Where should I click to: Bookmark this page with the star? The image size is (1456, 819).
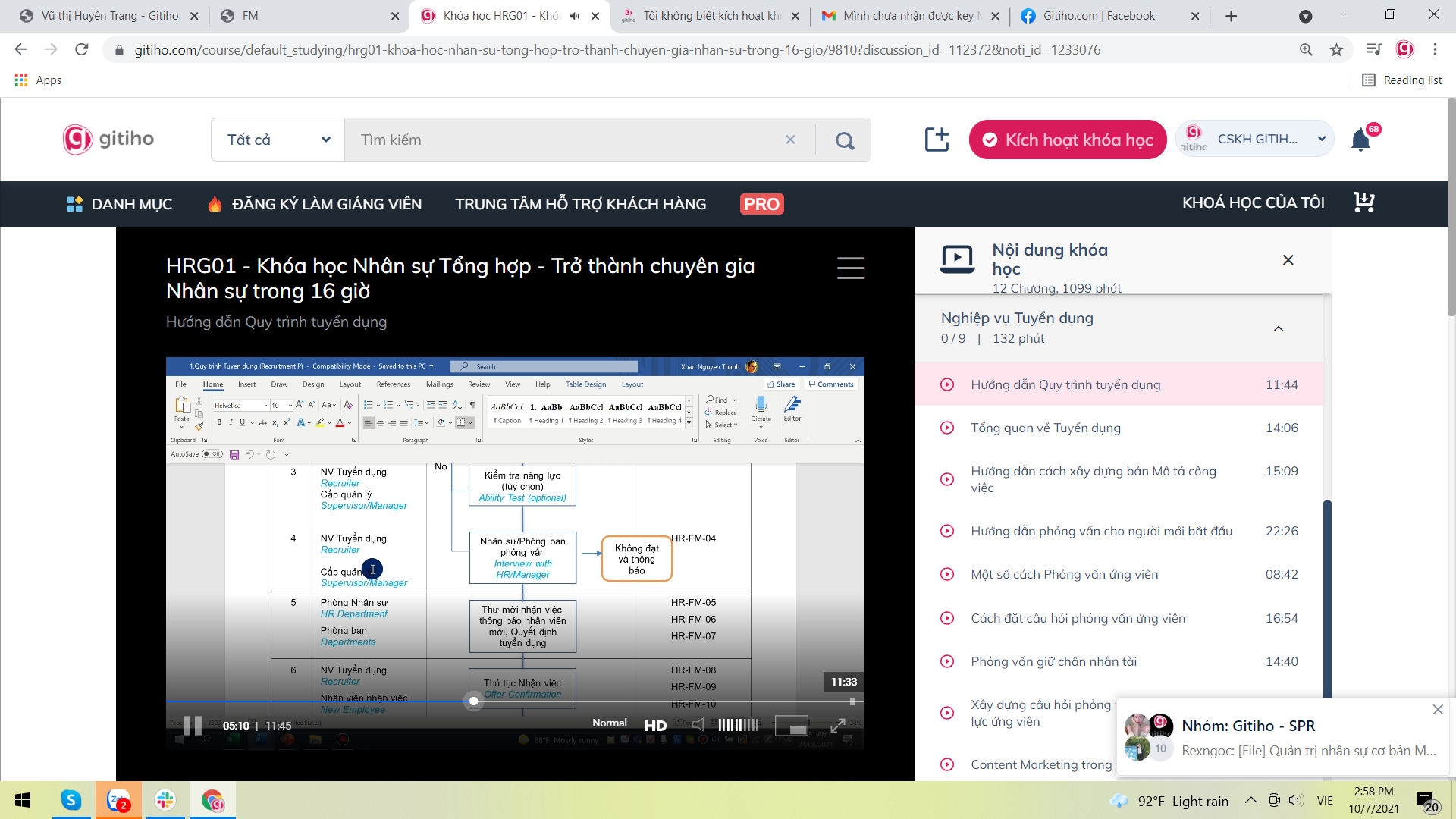[x=1336, y=49]
